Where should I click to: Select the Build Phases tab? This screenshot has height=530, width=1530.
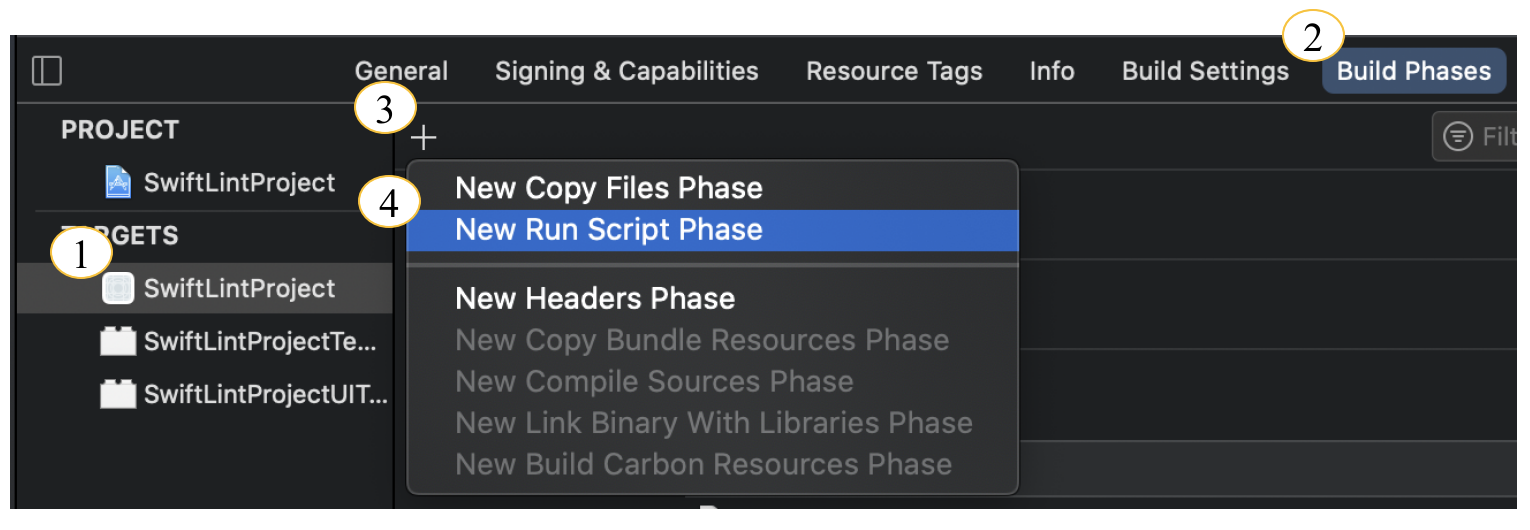pyautogui.click(x=1413, y=71)
